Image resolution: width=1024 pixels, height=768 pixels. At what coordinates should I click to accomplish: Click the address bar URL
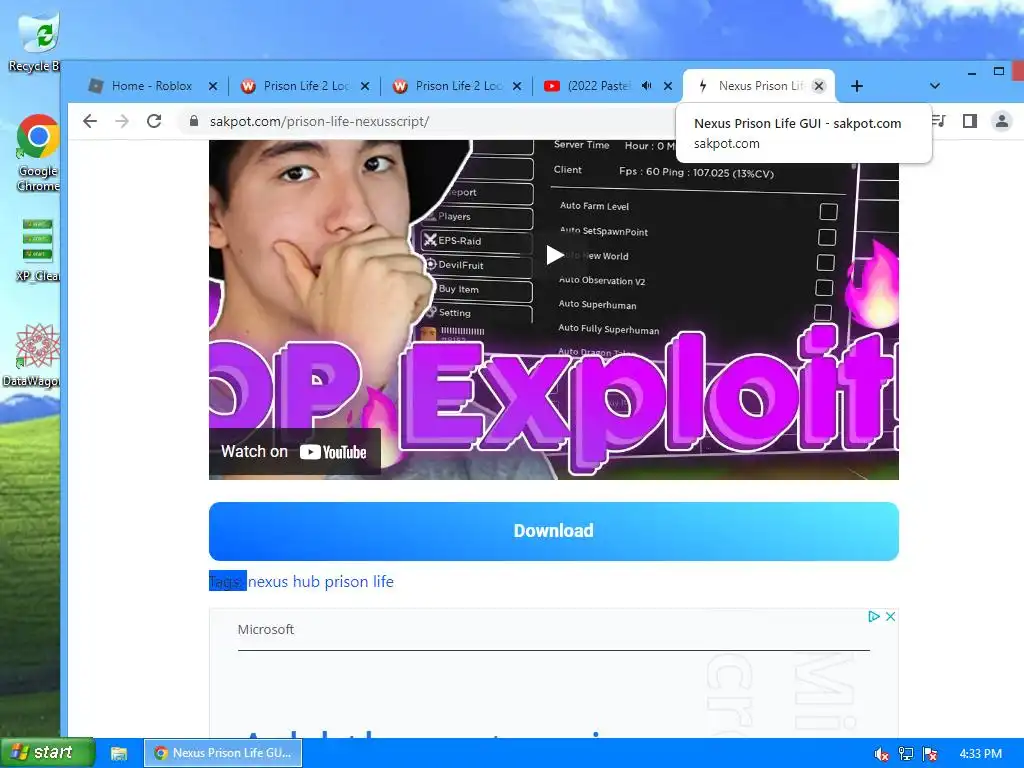point(319,121)
